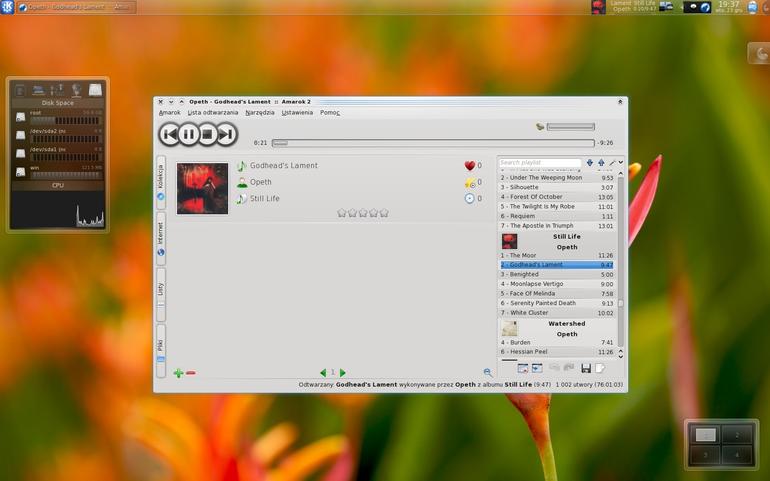Click the red heart score icon
The image size is (770, 481).
tap(469, 166)
